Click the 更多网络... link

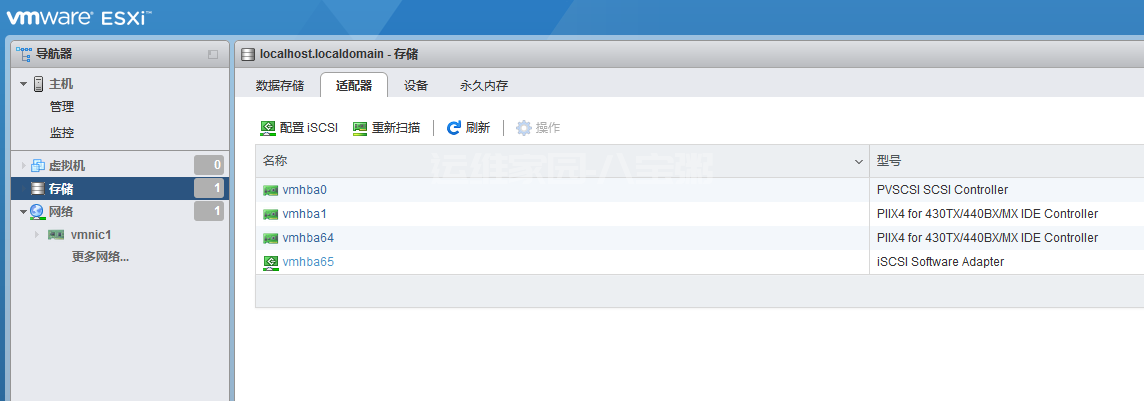(100, 257)
